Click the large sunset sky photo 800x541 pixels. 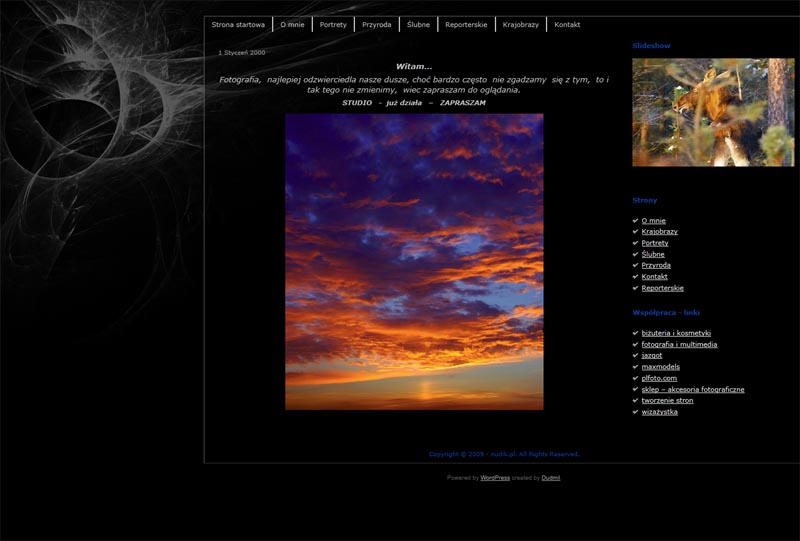[414, 261]
